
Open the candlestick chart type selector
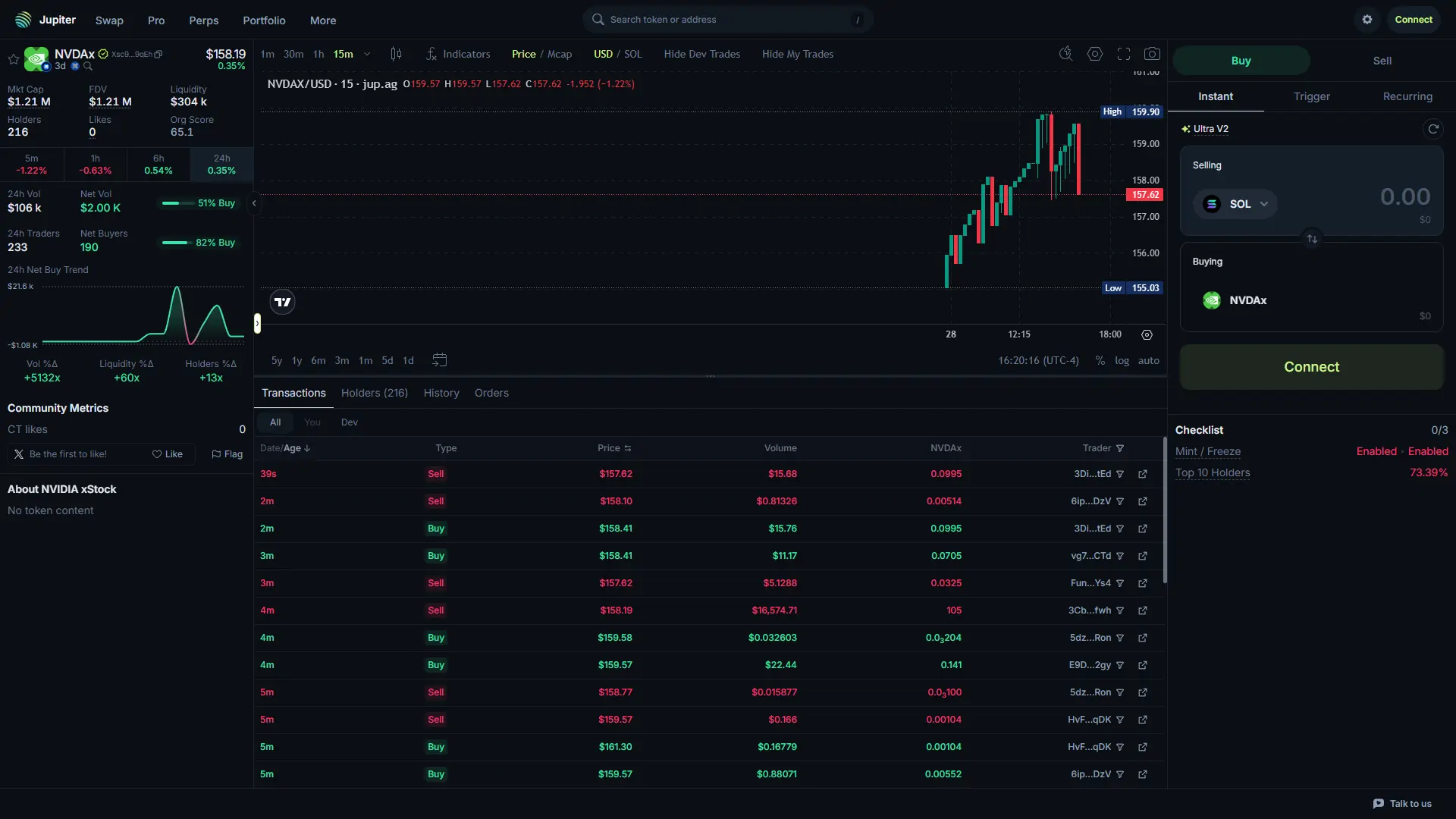[396, 54]
